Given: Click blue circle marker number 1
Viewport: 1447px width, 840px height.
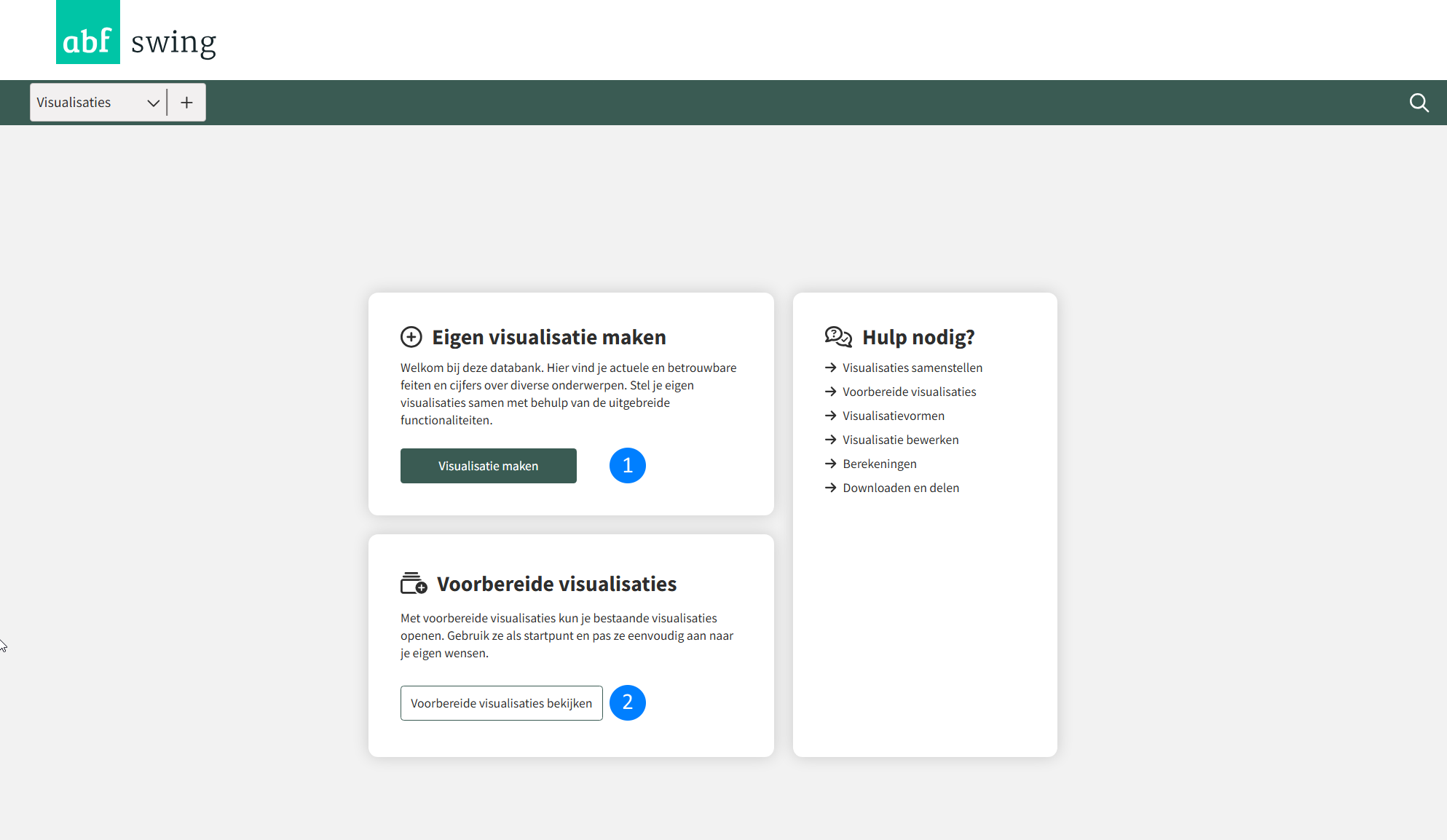Looking at the screenshot, I should (x=627, y=465).
